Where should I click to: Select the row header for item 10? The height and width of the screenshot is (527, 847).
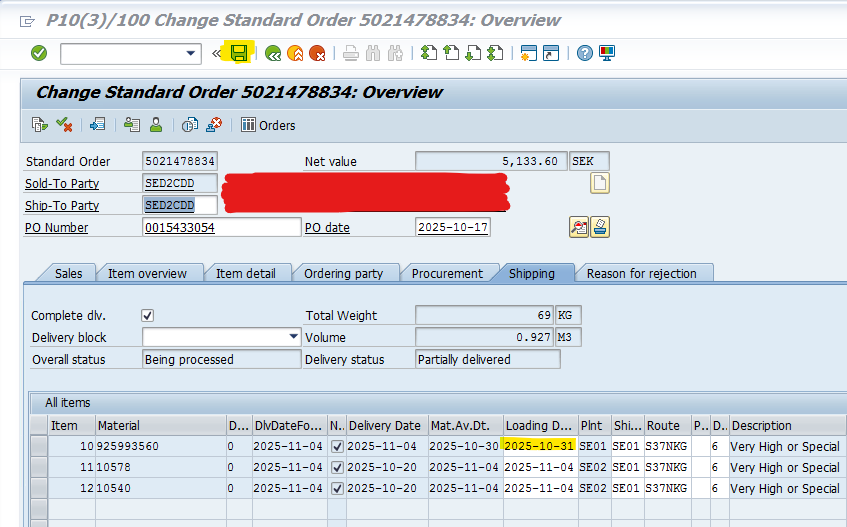pos(39,447)
